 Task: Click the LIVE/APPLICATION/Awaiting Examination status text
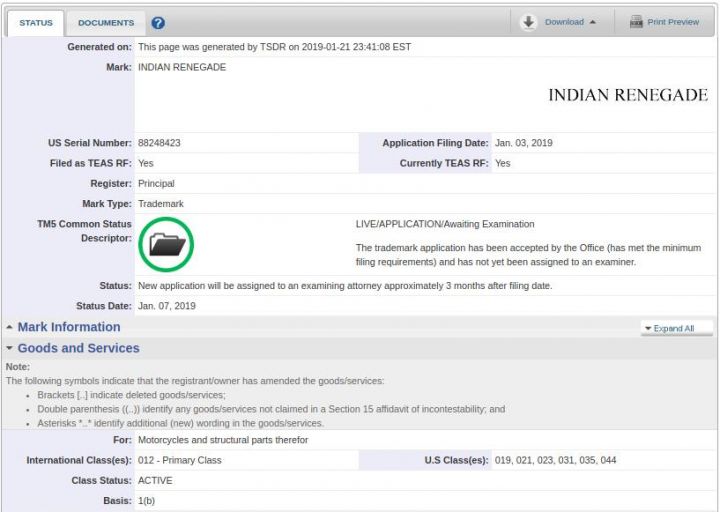tap(445, 224)
